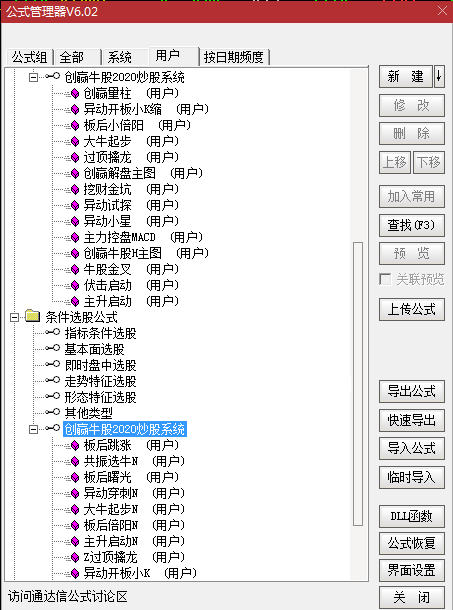Open the 按日期频度 tab
The height and width of the screenshot is (610, 453).
(x=234, y=58)
